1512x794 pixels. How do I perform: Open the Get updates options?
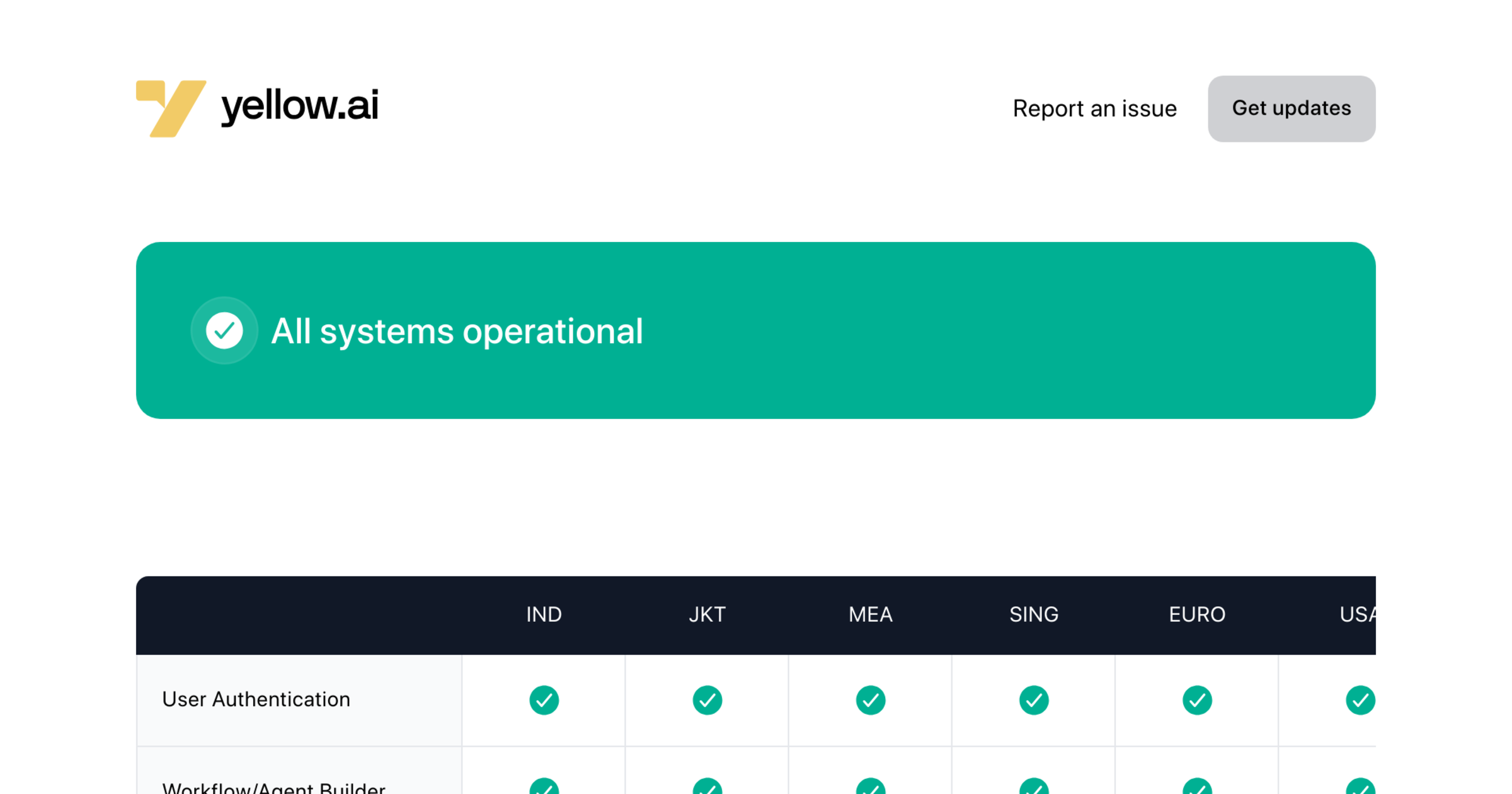coord(1291,108)
